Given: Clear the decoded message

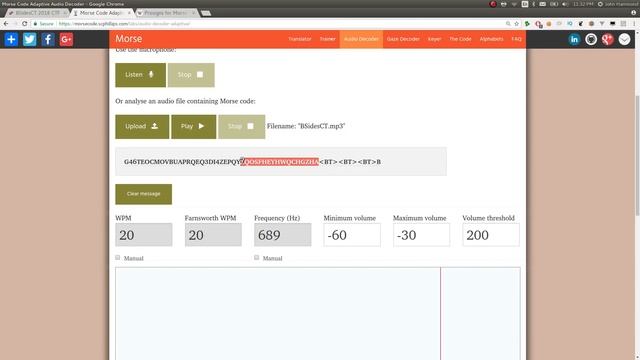Looking at the screenshot, I should point(143,194).
